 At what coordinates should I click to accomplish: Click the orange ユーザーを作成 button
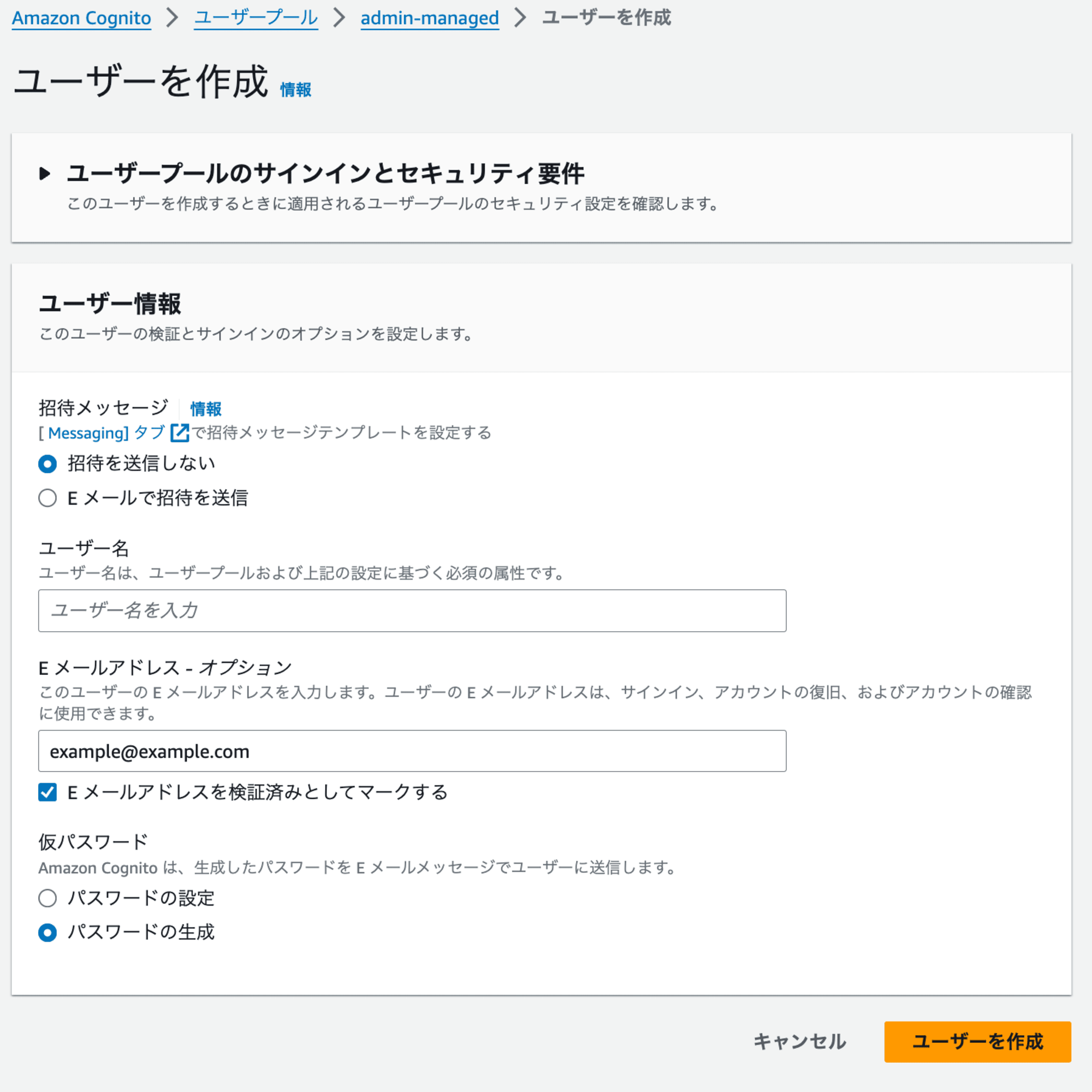pos(977,1042)
